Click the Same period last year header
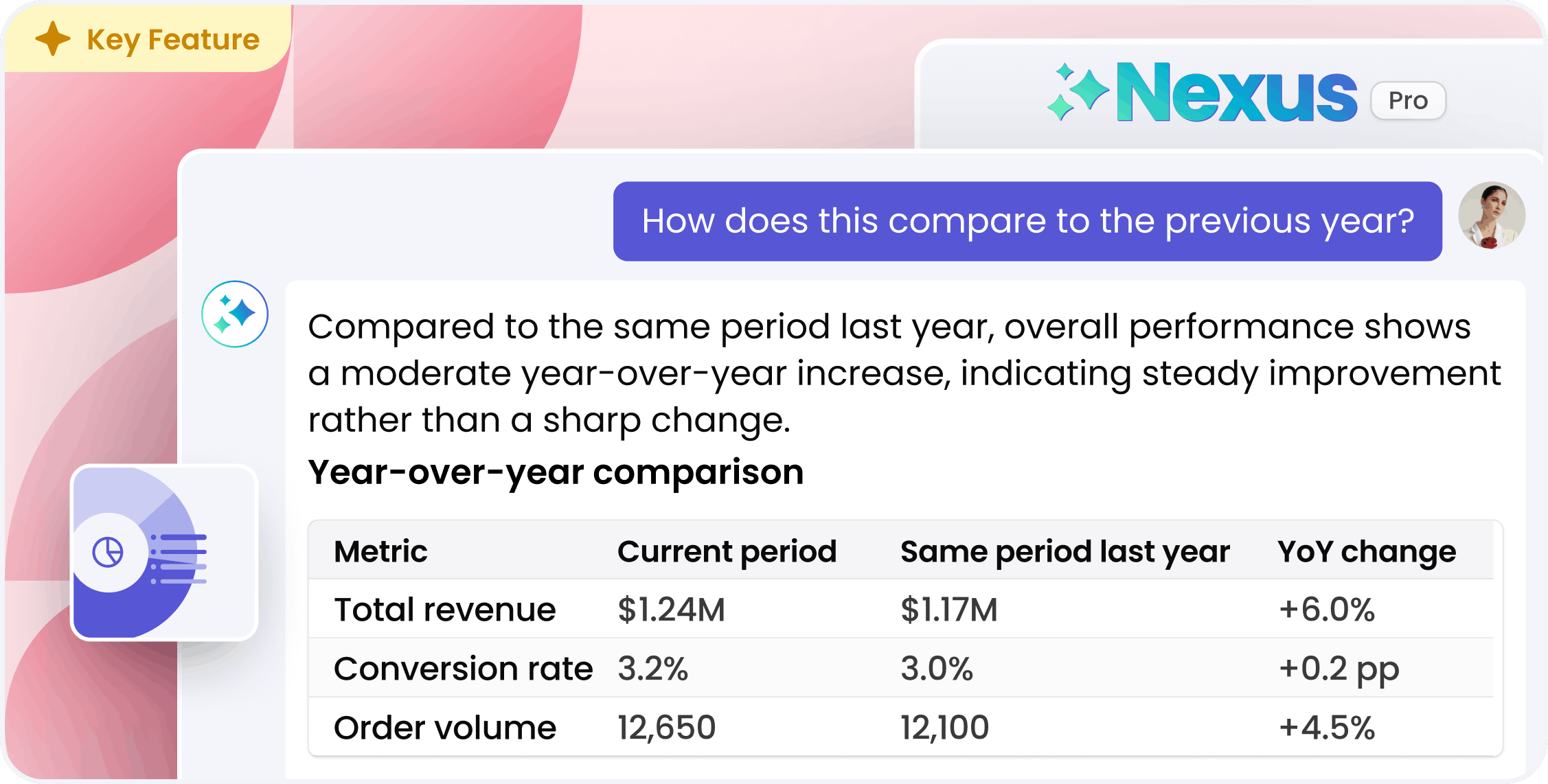The image size is (1548, 784). pyautogui.click(x=1065, y=552)
